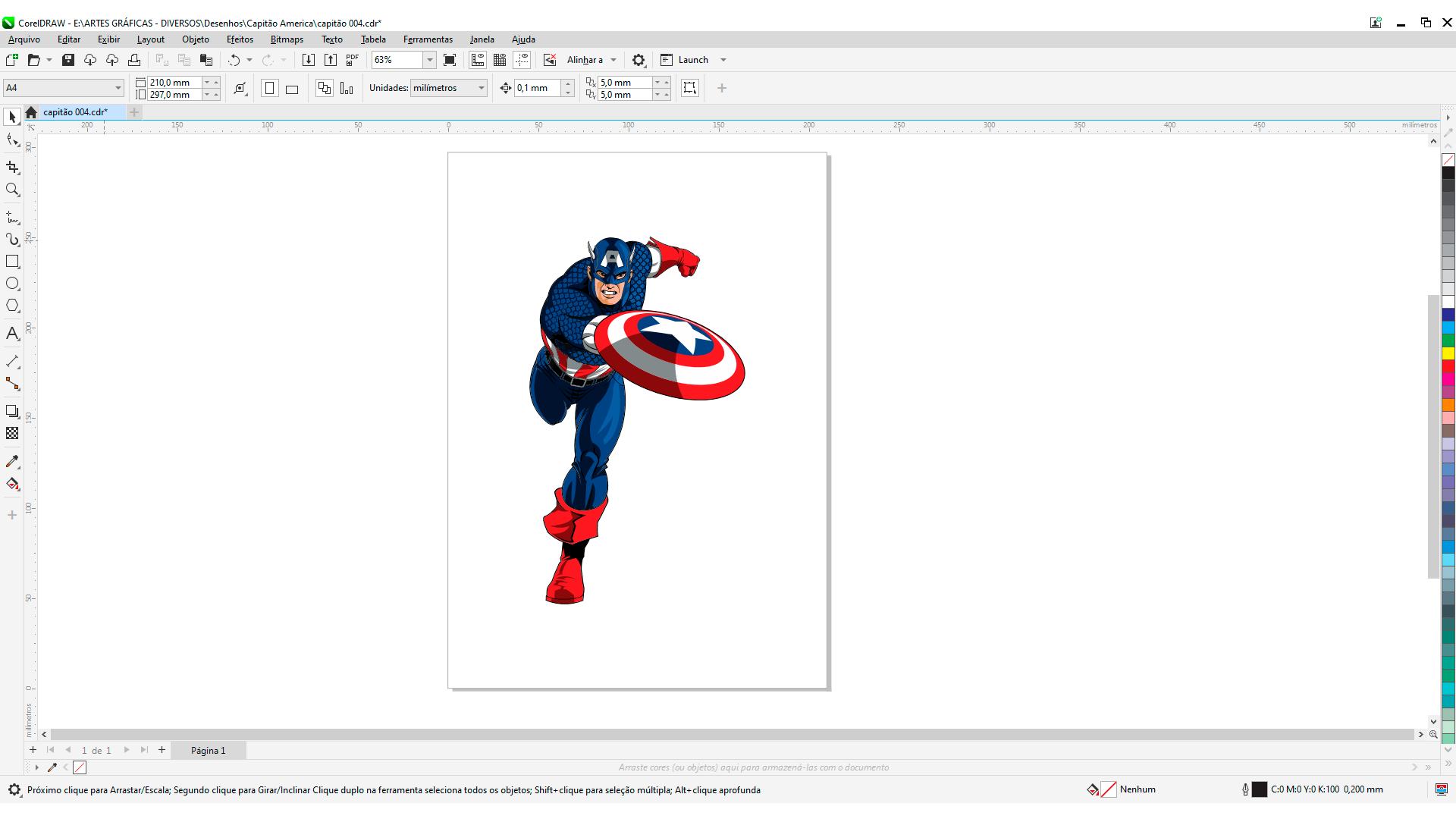Toggle Show Grid button
Screen dimensions: 1456x819
point(500,60)
